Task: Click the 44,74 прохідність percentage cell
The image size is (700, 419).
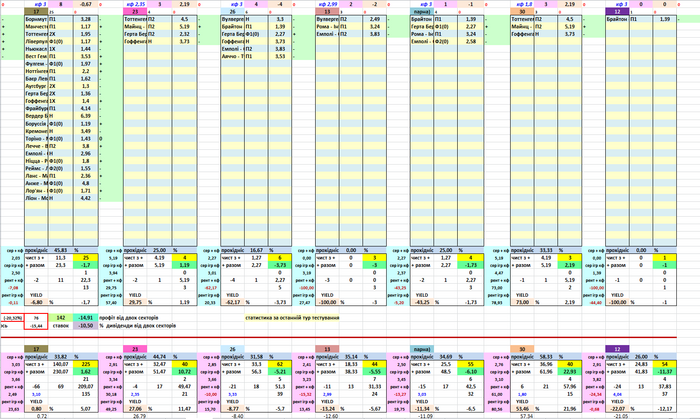Action: click(x=159, y=357)
